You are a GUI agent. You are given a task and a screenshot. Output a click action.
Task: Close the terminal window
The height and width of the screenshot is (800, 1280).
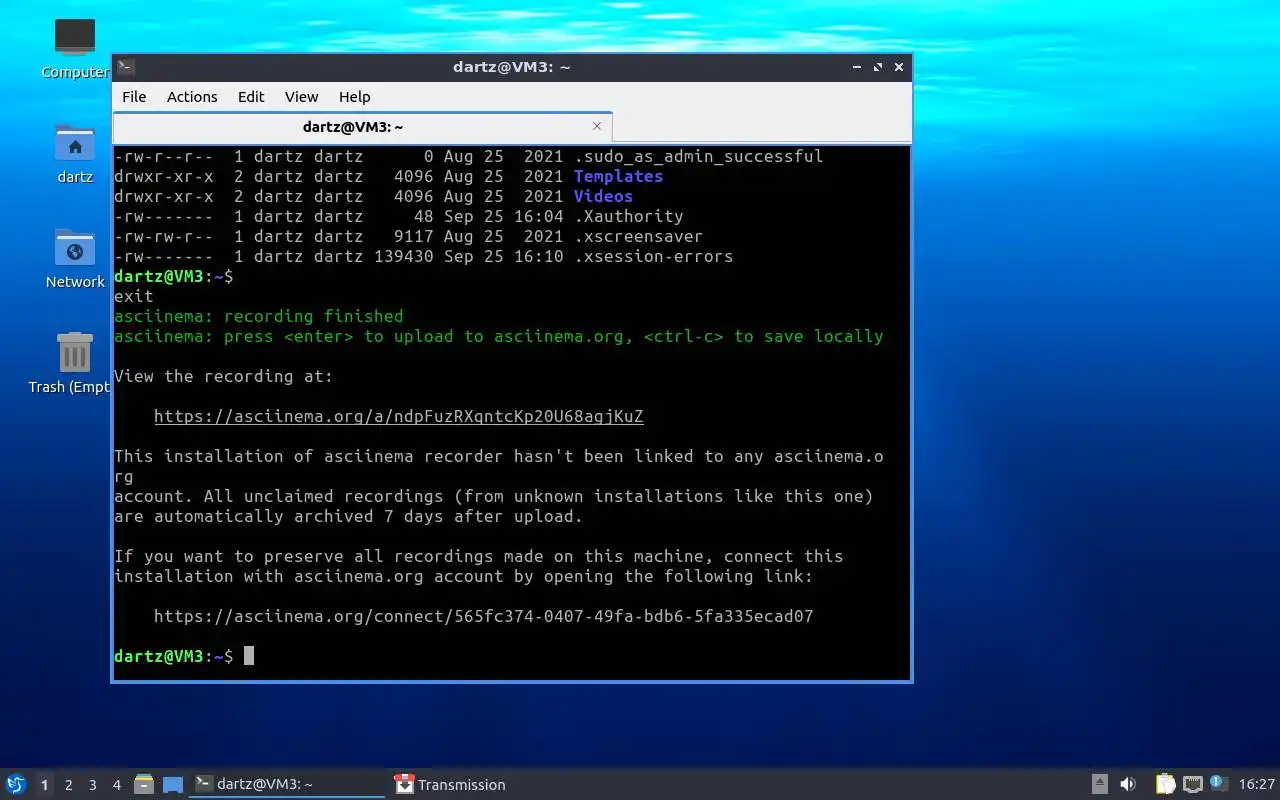[899, 67]
